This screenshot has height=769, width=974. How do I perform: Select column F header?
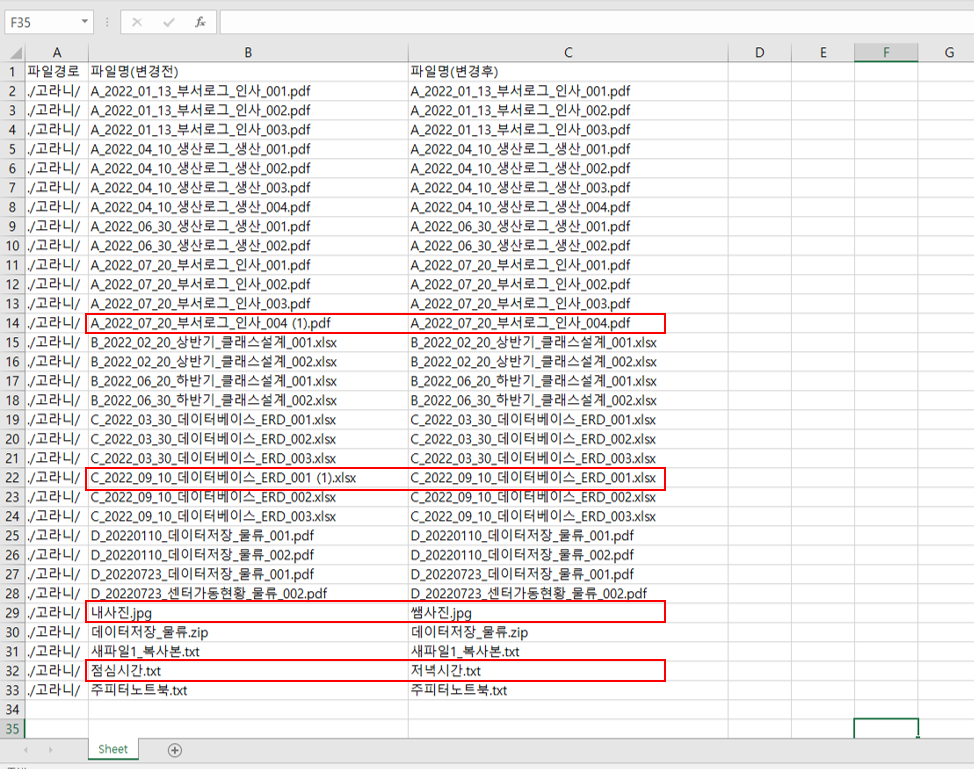(x=886, y=53)
